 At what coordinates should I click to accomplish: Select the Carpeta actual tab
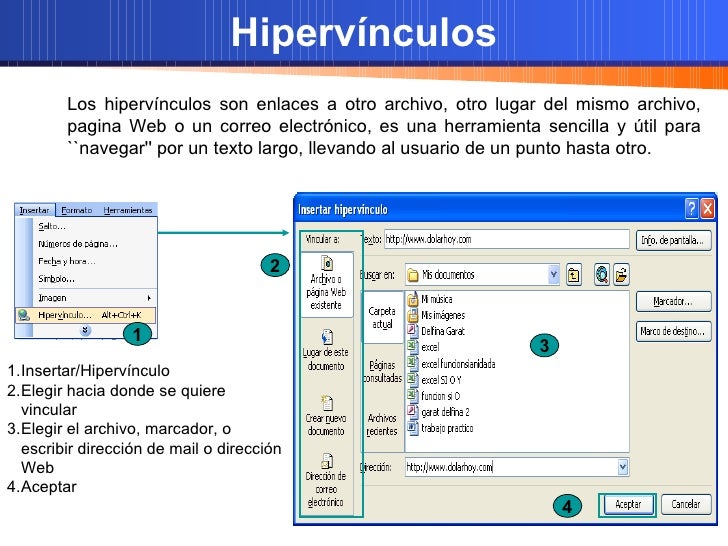coord(382,318)
